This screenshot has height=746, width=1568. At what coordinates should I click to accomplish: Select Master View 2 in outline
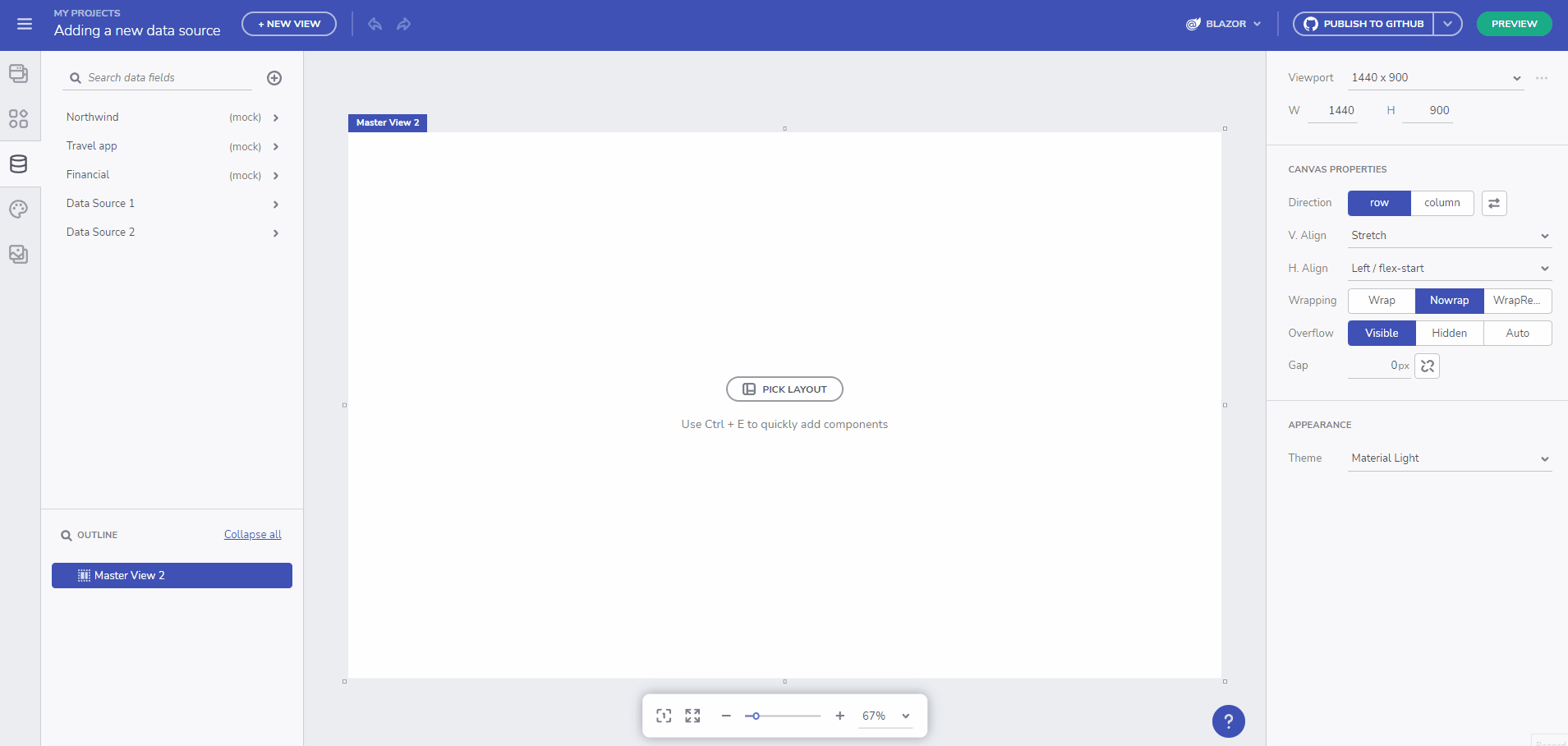tap(172, 575)
